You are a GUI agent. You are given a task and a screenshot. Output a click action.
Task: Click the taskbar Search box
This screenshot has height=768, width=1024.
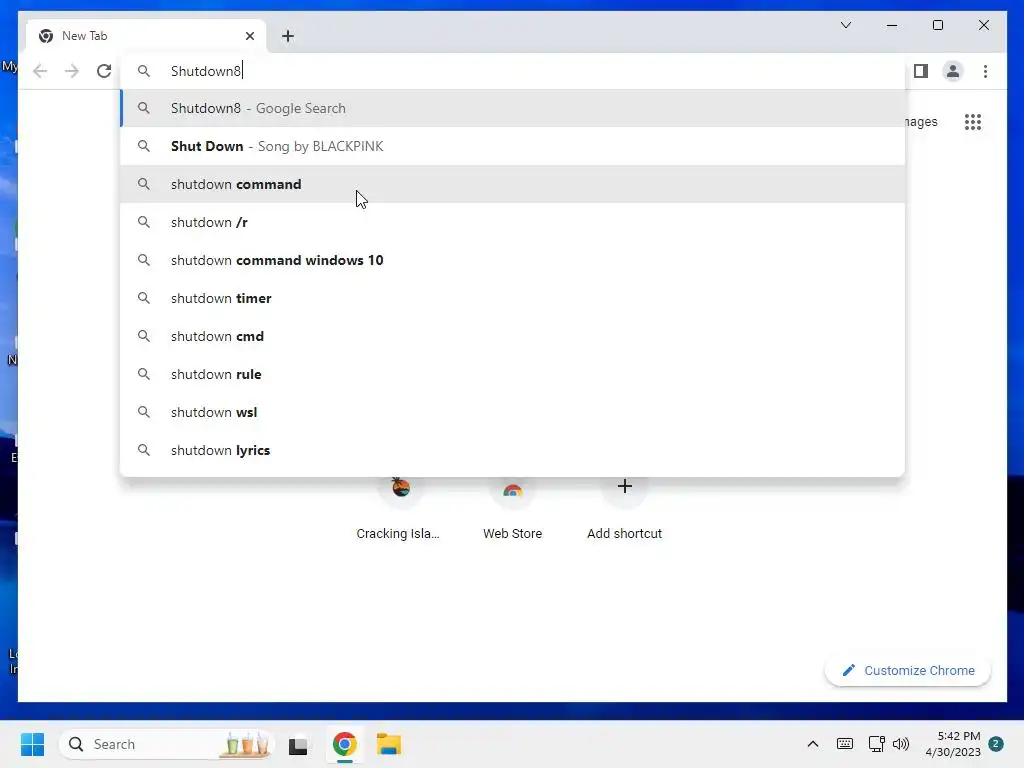(167, 744)
